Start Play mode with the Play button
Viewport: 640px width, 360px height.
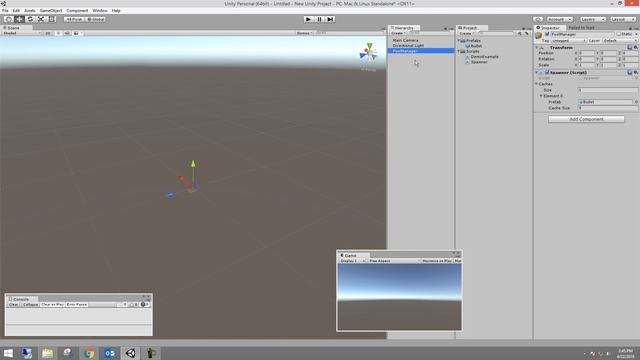(x=309, y=19)
